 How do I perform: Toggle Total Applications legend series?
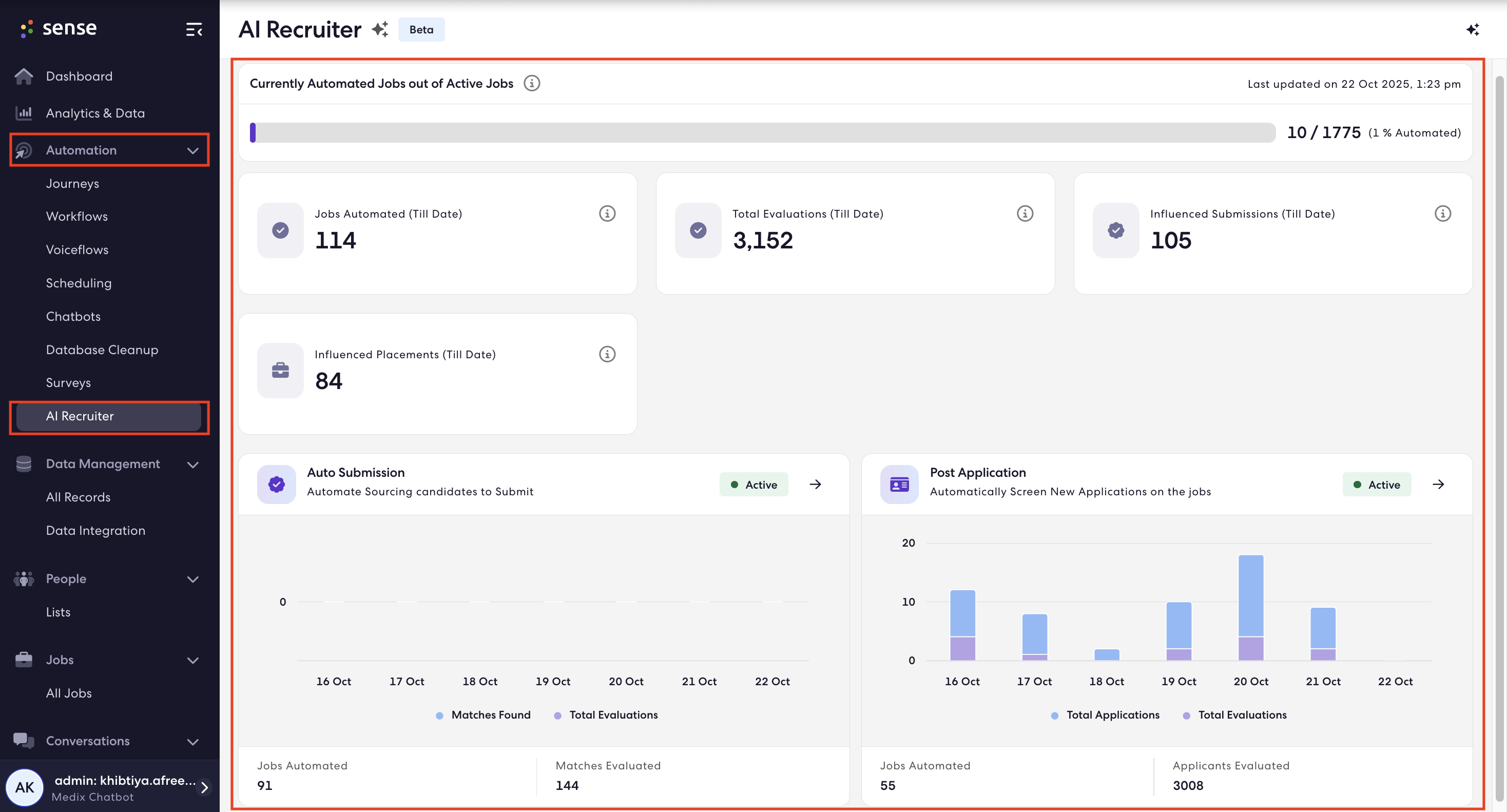click(1105, 715)
